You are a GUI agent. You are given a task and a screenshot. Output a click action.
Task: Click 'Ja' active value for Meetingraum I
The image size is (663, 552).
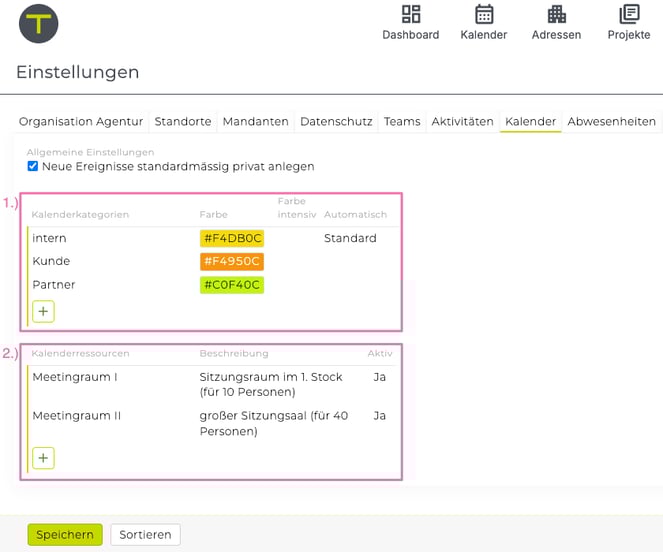pos(379,377)
